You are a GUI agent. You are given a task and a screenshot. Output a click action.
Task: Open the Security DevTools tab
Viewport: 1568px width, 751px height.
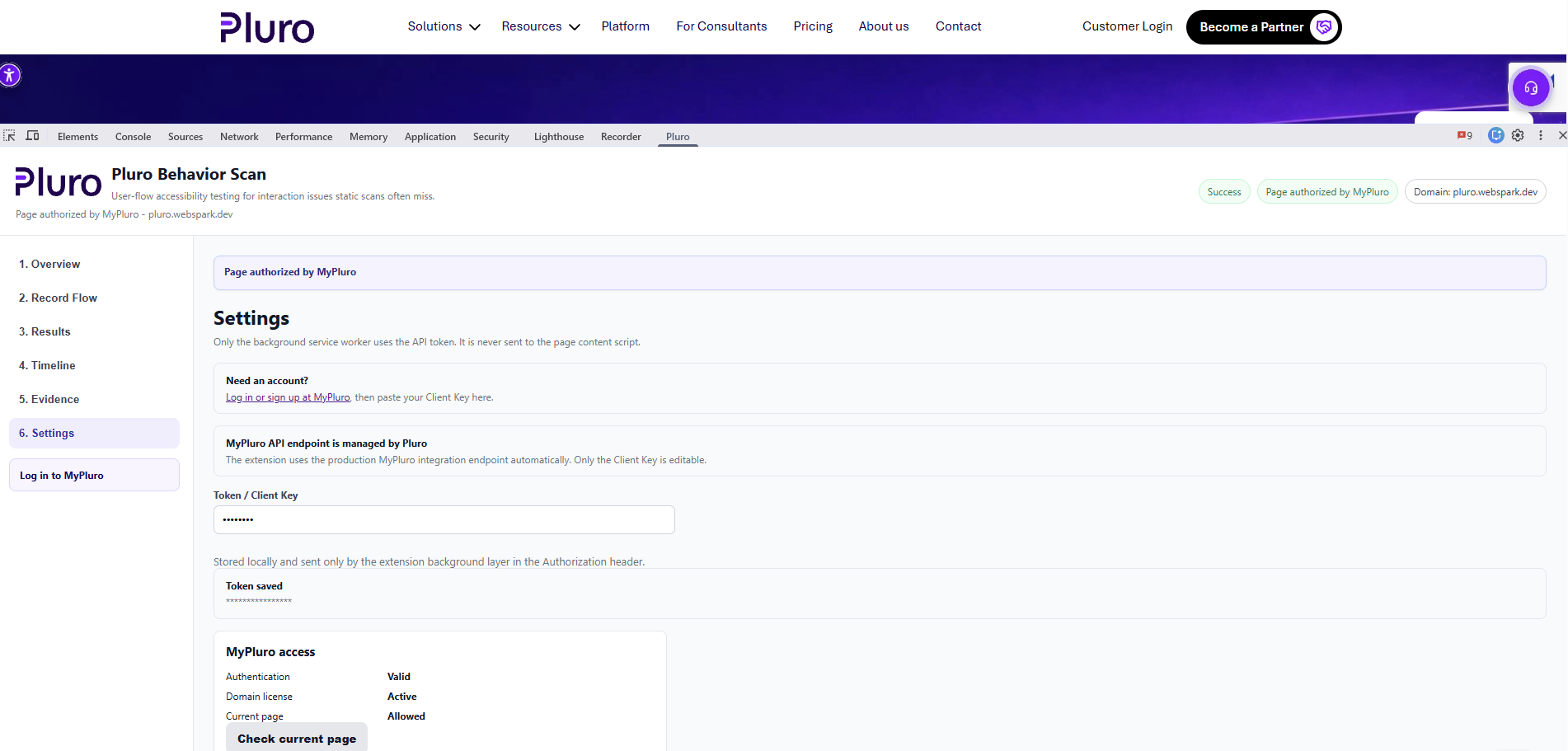pos(491,137)
